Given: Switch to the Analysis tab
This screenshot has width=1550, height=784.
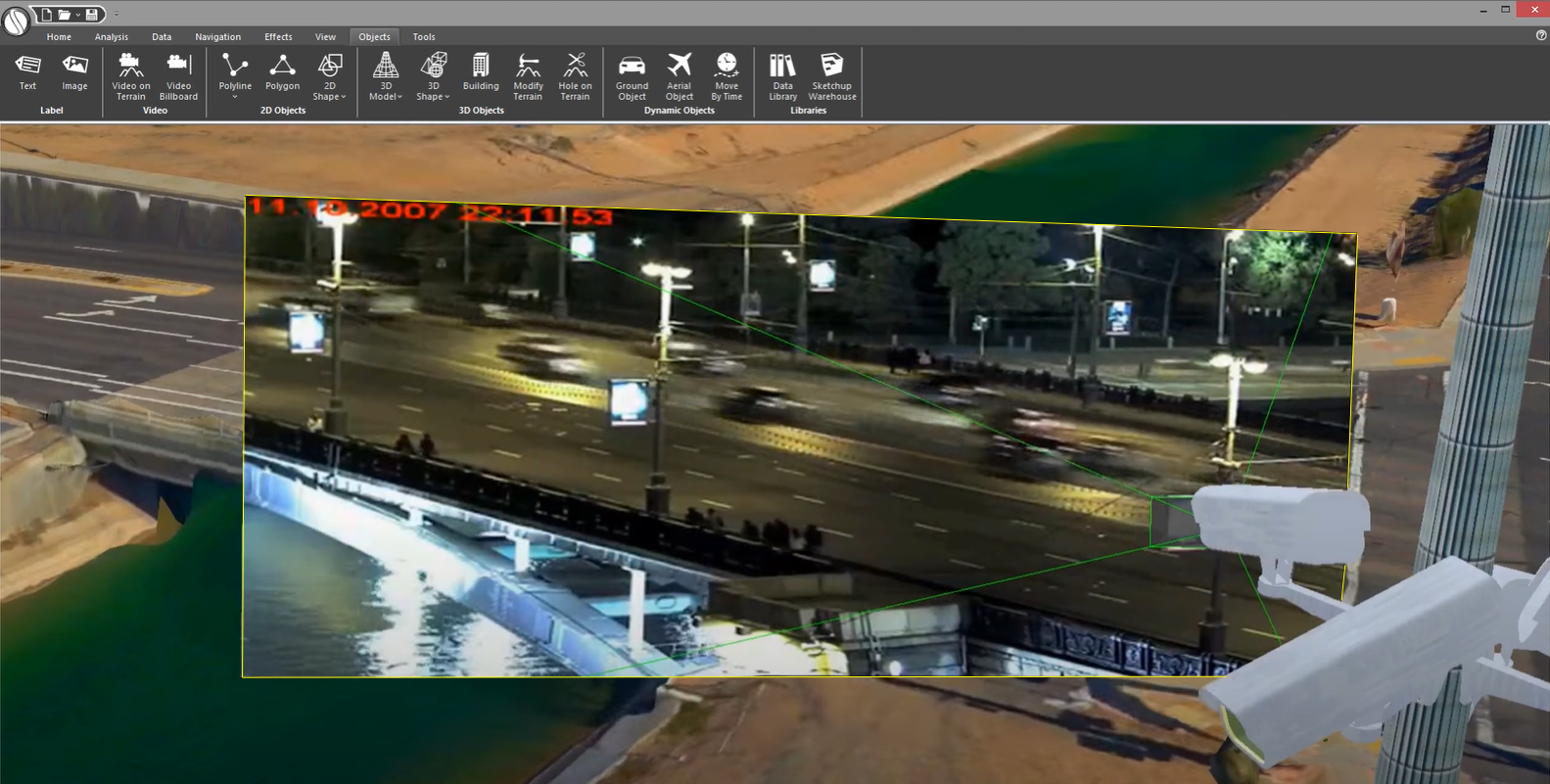Looking at the screenshot, I should (112, 36).
